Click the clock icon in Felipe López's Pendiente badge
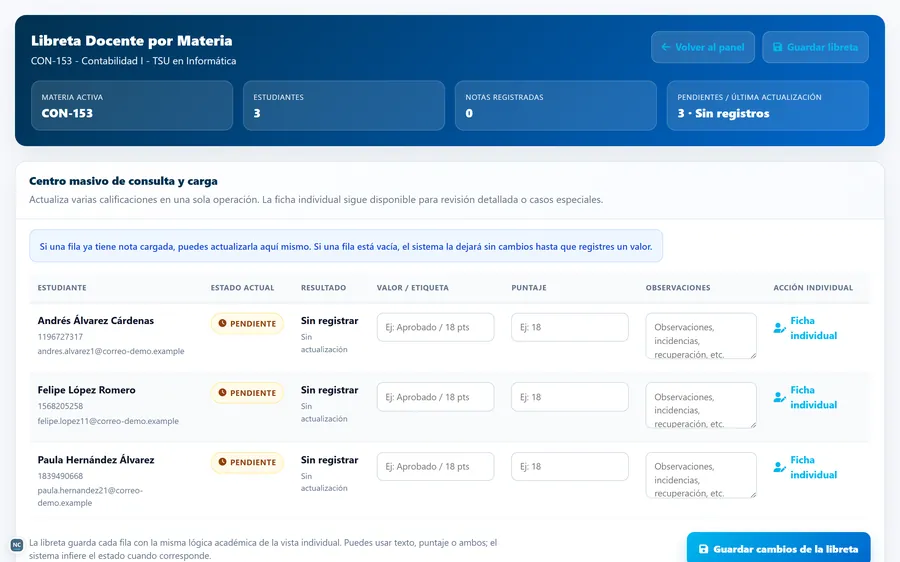900x562 pixels. pyautogui.click(x=222, y=393)
